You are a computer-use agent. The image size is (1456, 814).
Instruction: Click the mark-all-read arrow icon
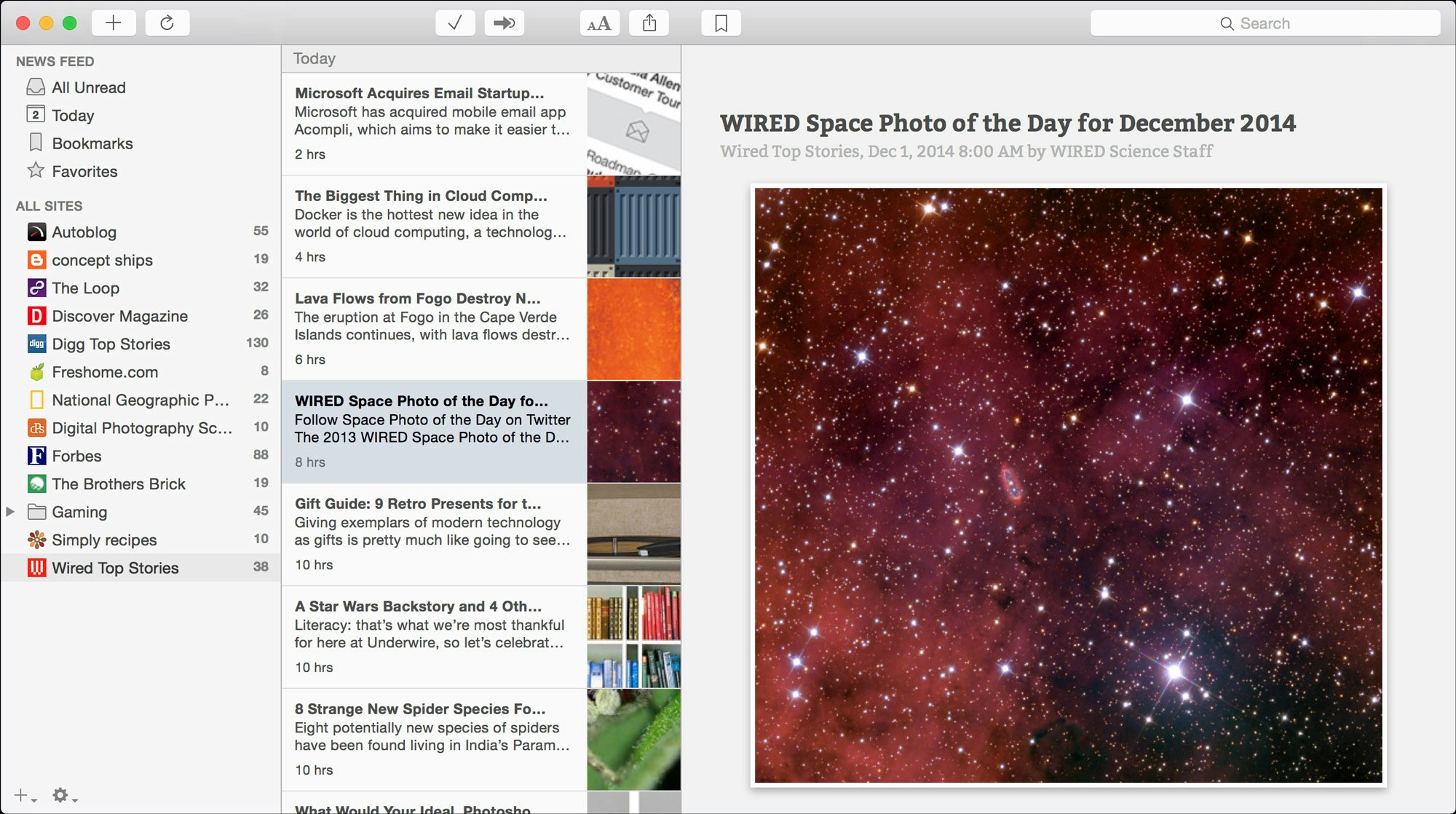tap(504, 23)
